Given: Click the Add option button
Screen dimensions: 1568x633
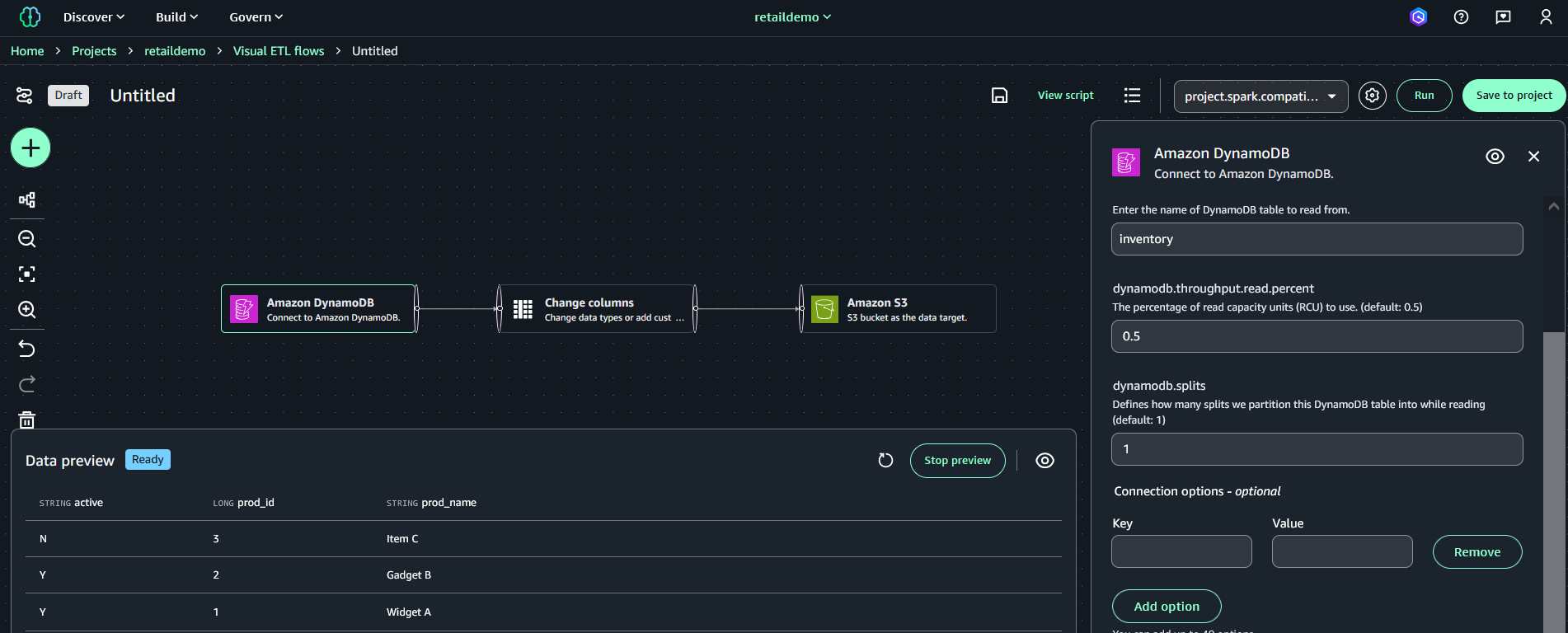Looking at the screenshot, I should (x=1167, y=607).
